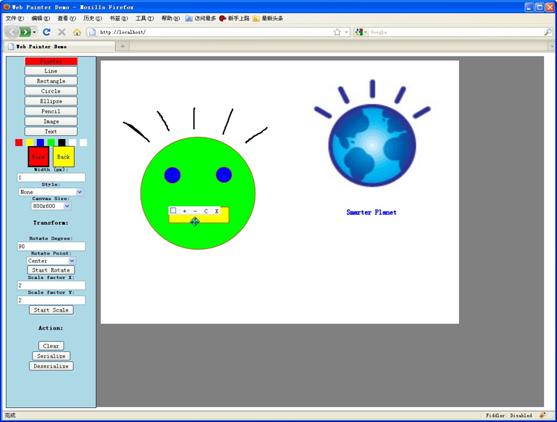Click the page icon beside the URL
This screenshot has width=557, height=422.
click(x=92, y=32)
